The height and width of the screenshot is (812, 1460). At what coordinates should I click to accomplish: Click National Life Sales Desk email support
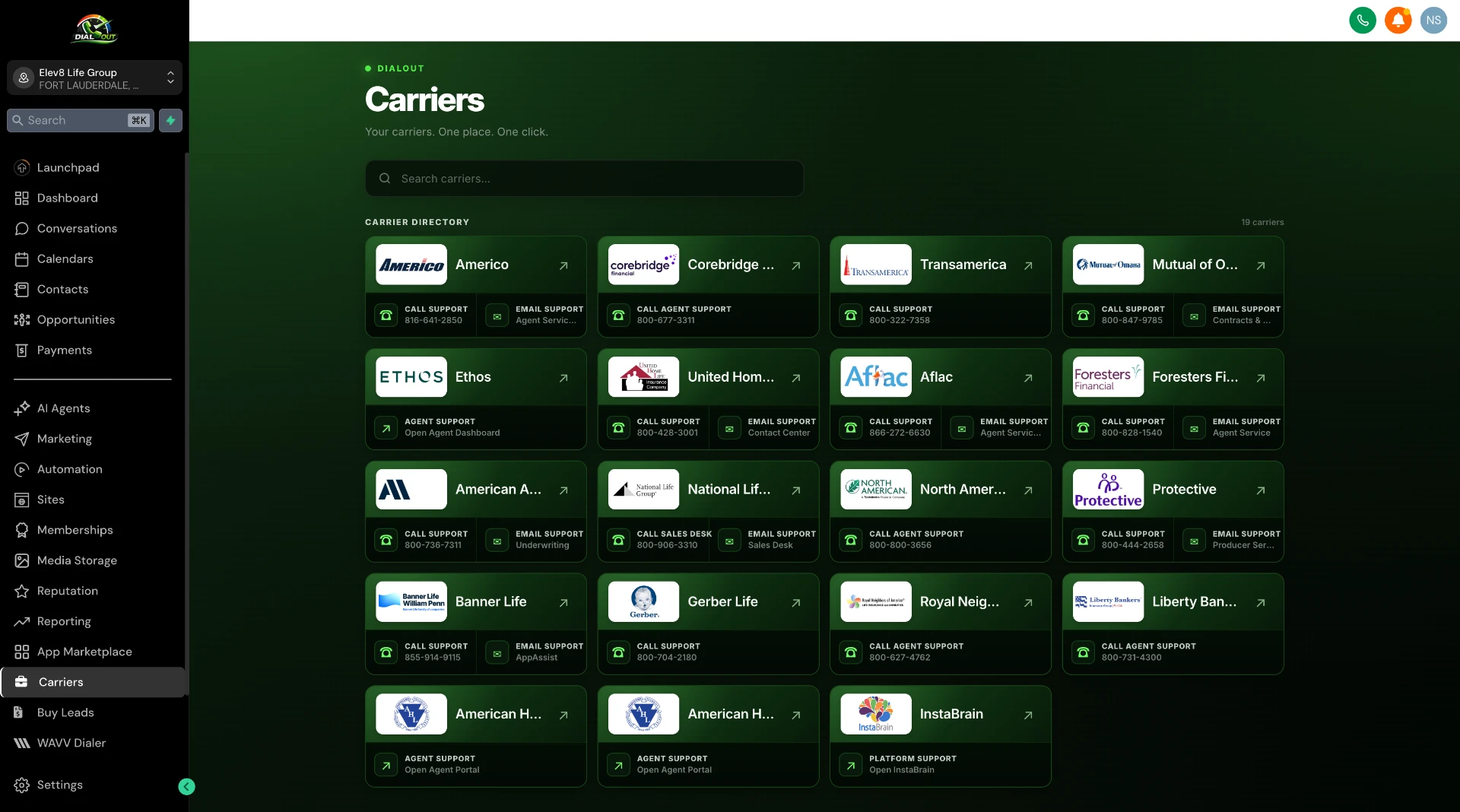pyautogui.click(x=765, y=540)
